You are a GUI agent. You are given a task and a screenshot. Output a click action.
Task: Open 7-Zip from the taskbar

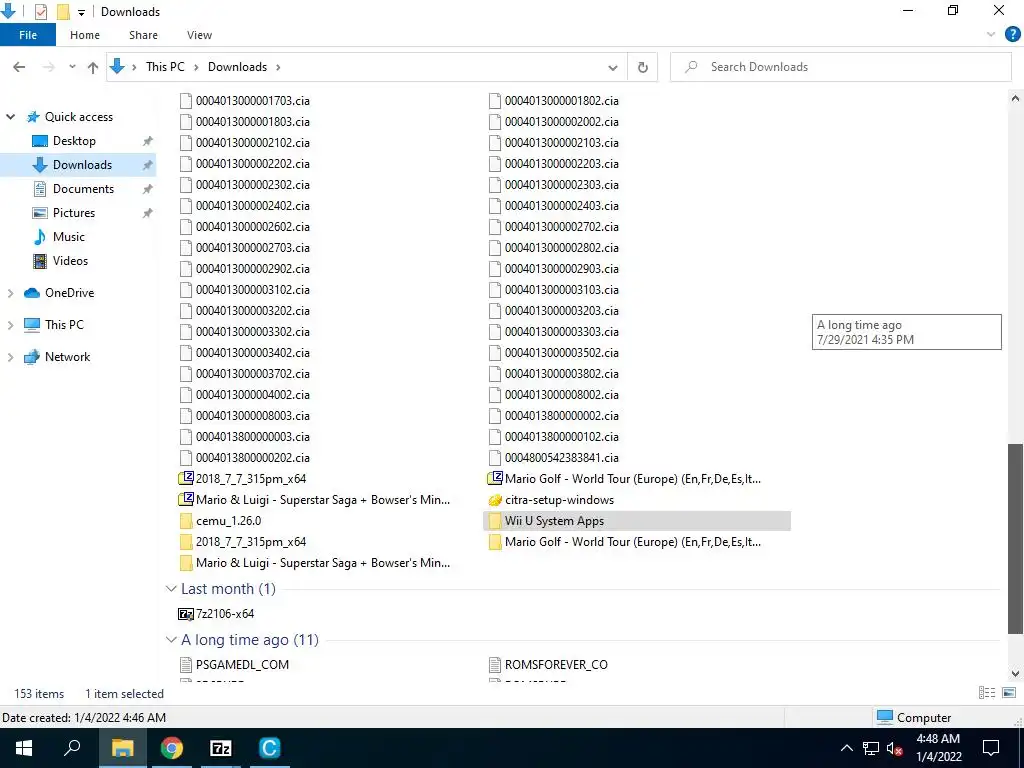coord(221,748)
